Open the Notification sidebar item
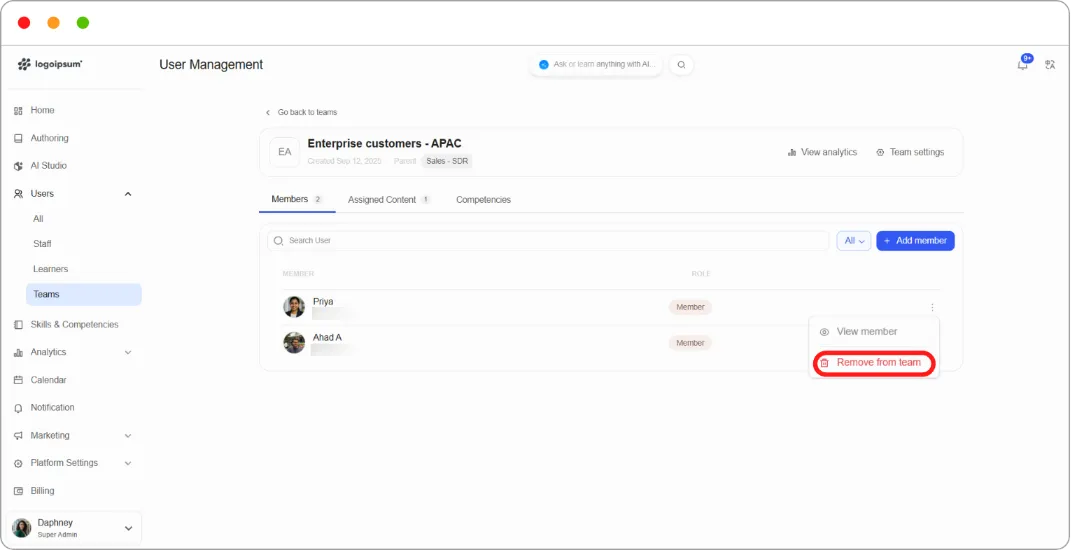The height and width of the screenshot is (550, 1071). [x=52, y=407]
